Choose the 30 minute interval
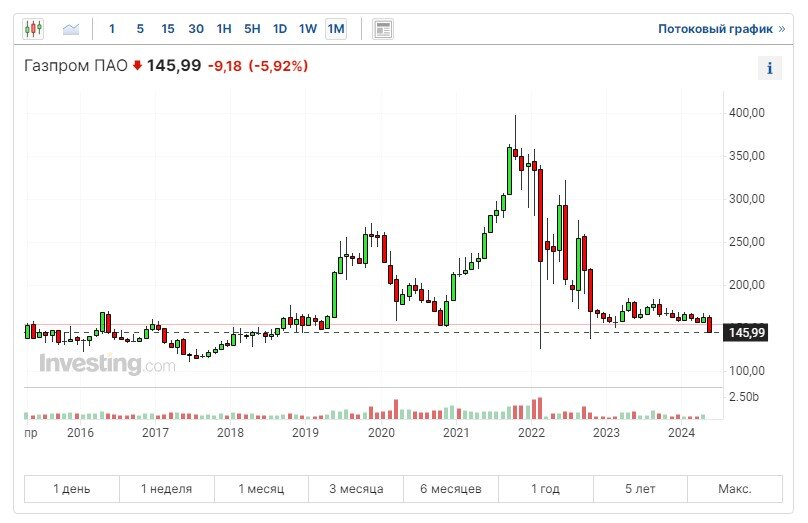 pos(196,29)
